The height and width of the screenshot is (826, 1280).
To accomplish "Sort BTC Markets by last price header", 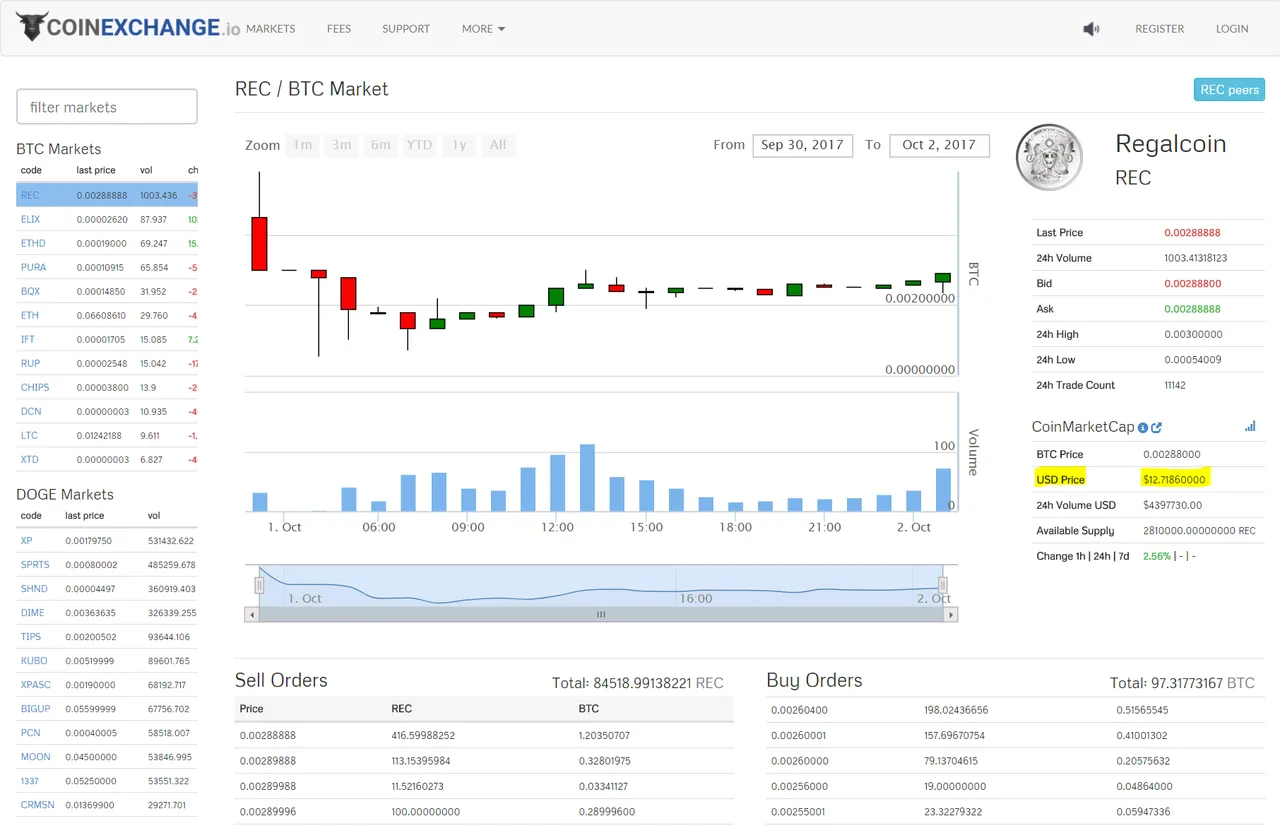I will coord(96,170).
